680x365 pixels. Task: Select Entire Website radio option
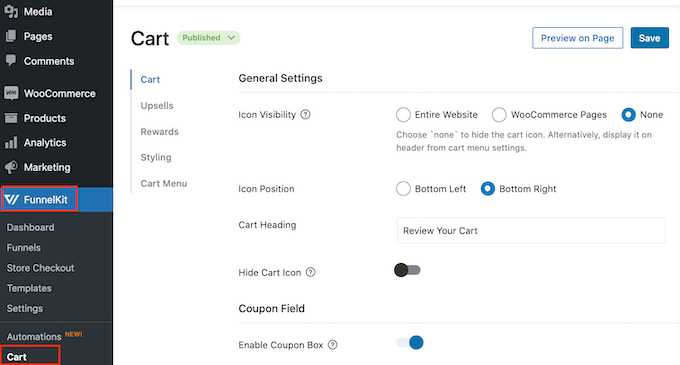[403, 114]
